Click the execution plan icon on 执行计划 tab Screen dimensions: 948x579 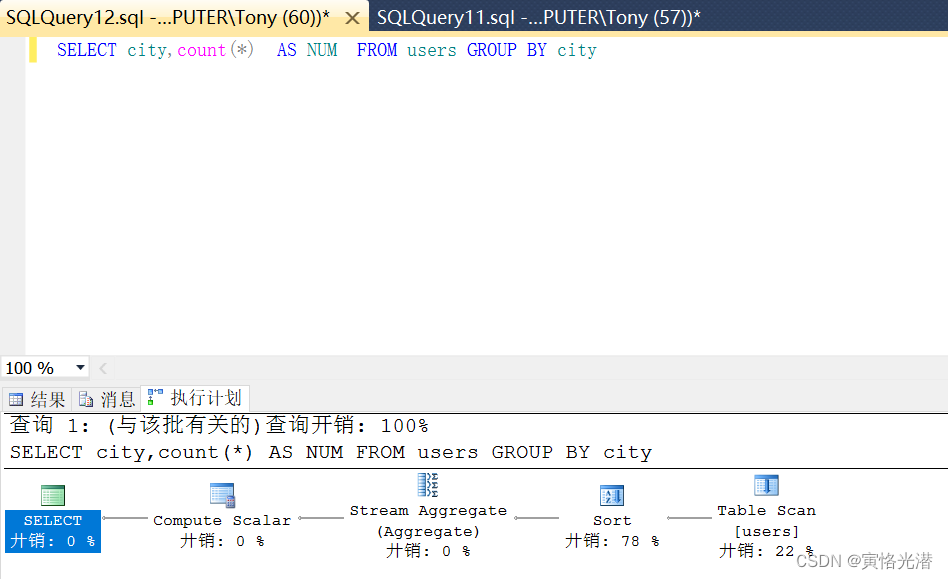click(x=155, y=398)
